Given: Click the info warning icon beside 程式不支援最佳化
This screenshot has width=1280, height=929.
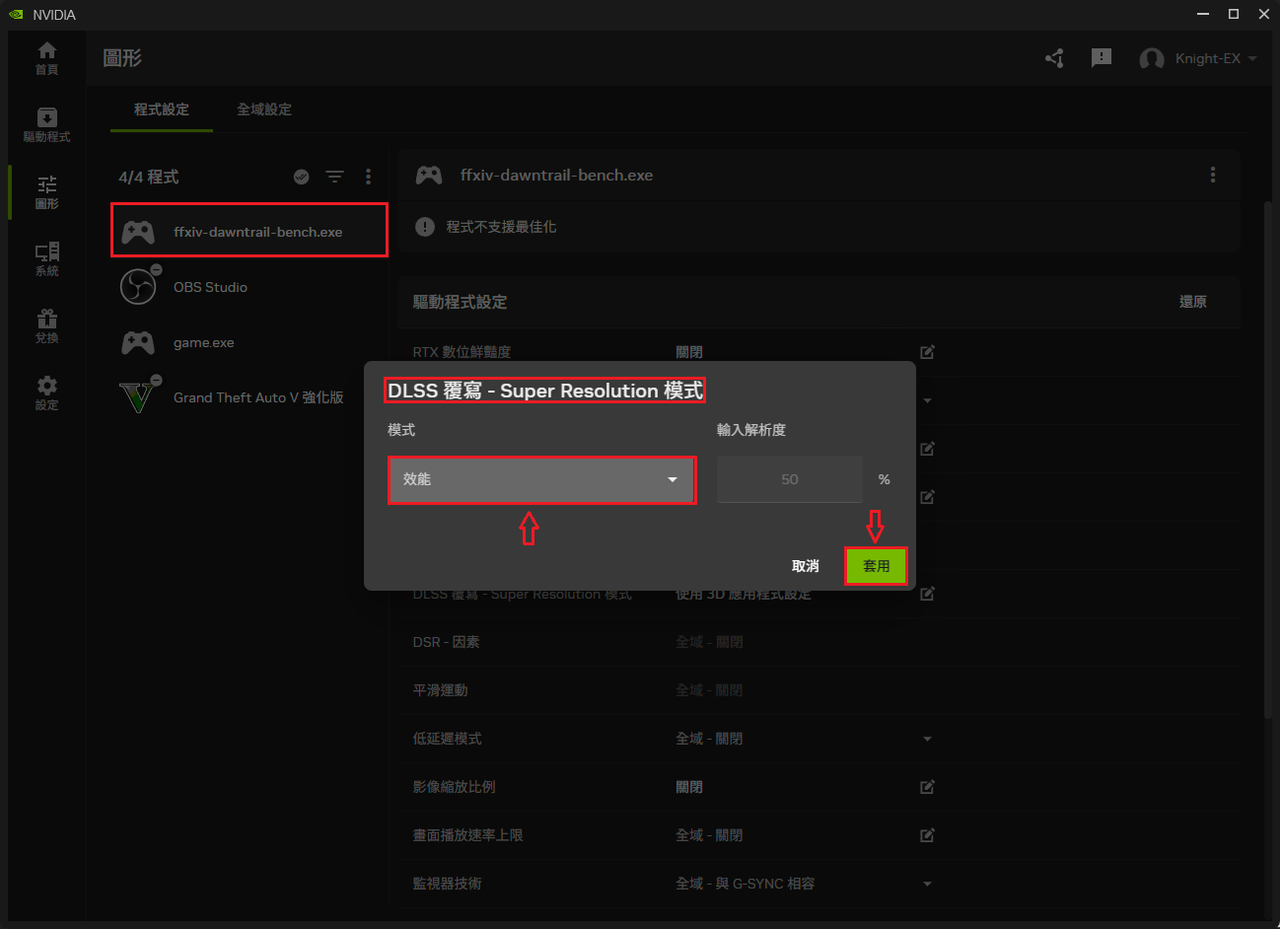Looking at the screenshot, I should (x=425, y=227).
